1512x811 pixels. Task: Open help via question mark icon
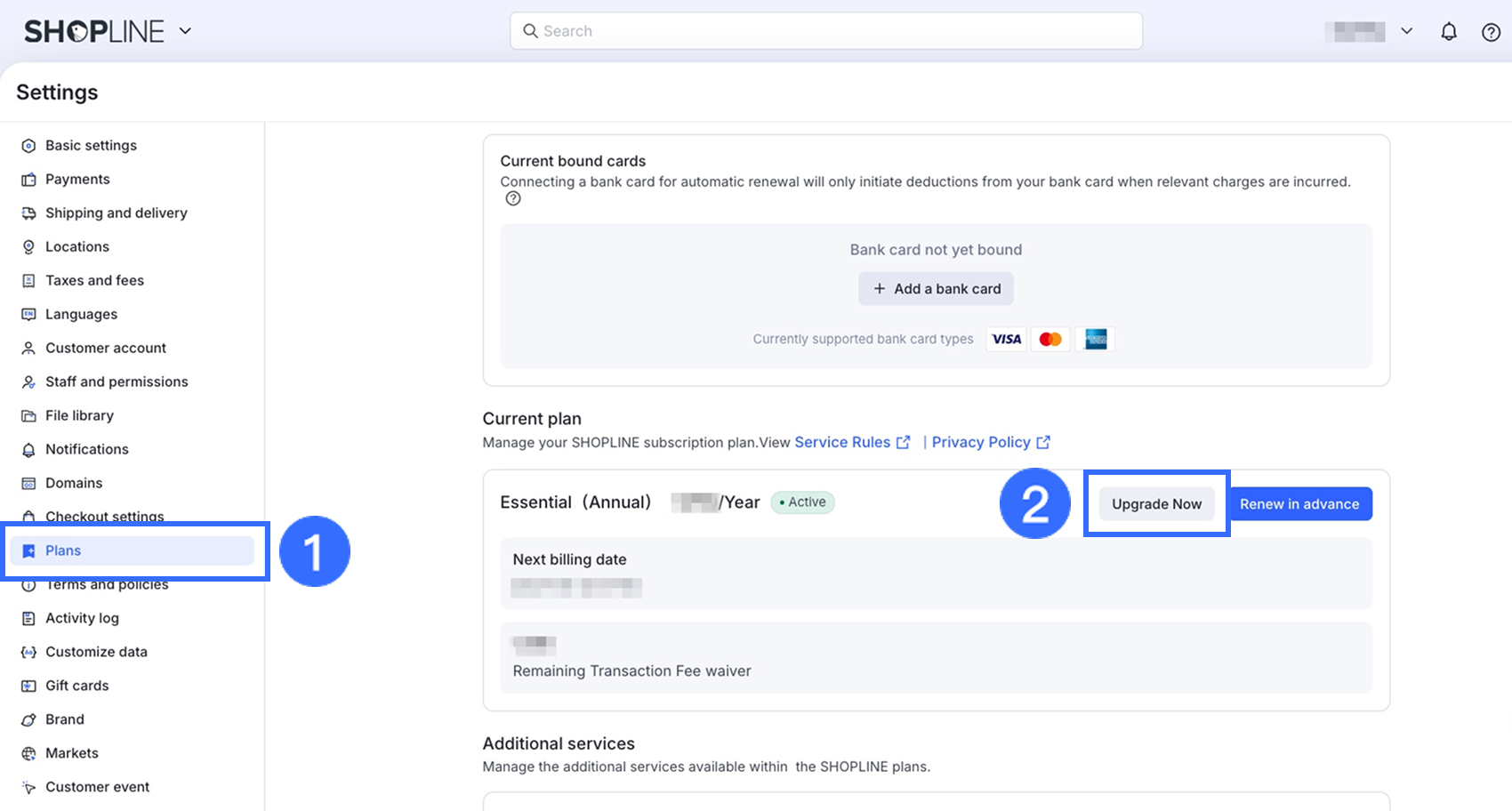1491,32
